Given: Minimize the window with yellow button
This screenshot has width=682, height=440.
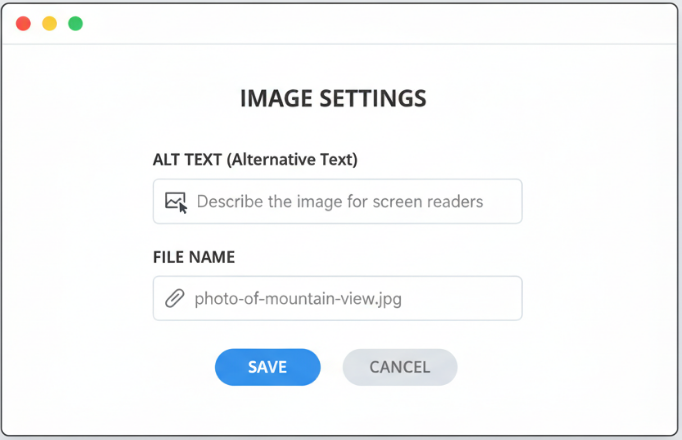Looking at the screenshot, I should (x=49, y=23).
